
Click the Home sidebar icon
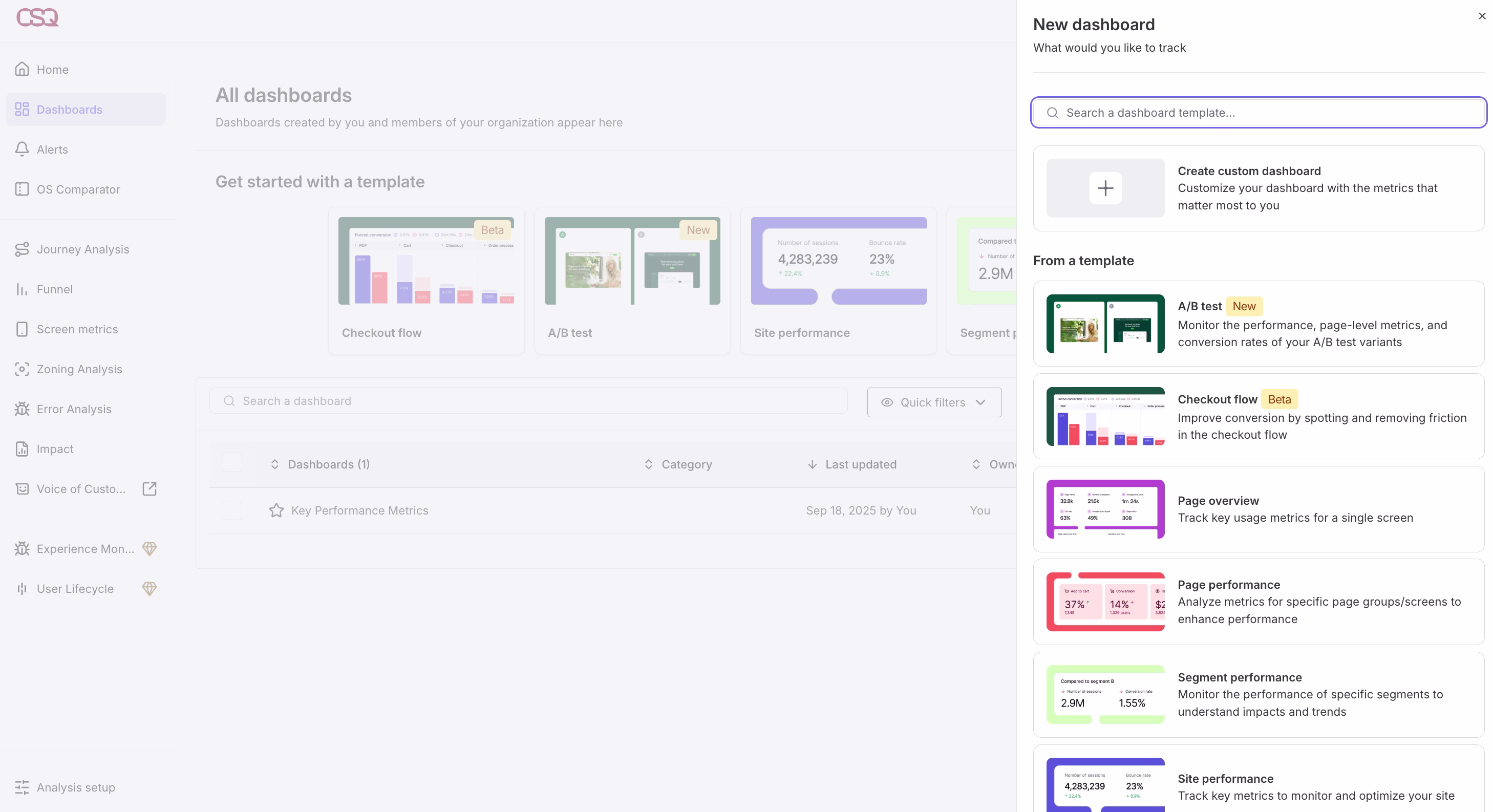[x=22, y=70]
